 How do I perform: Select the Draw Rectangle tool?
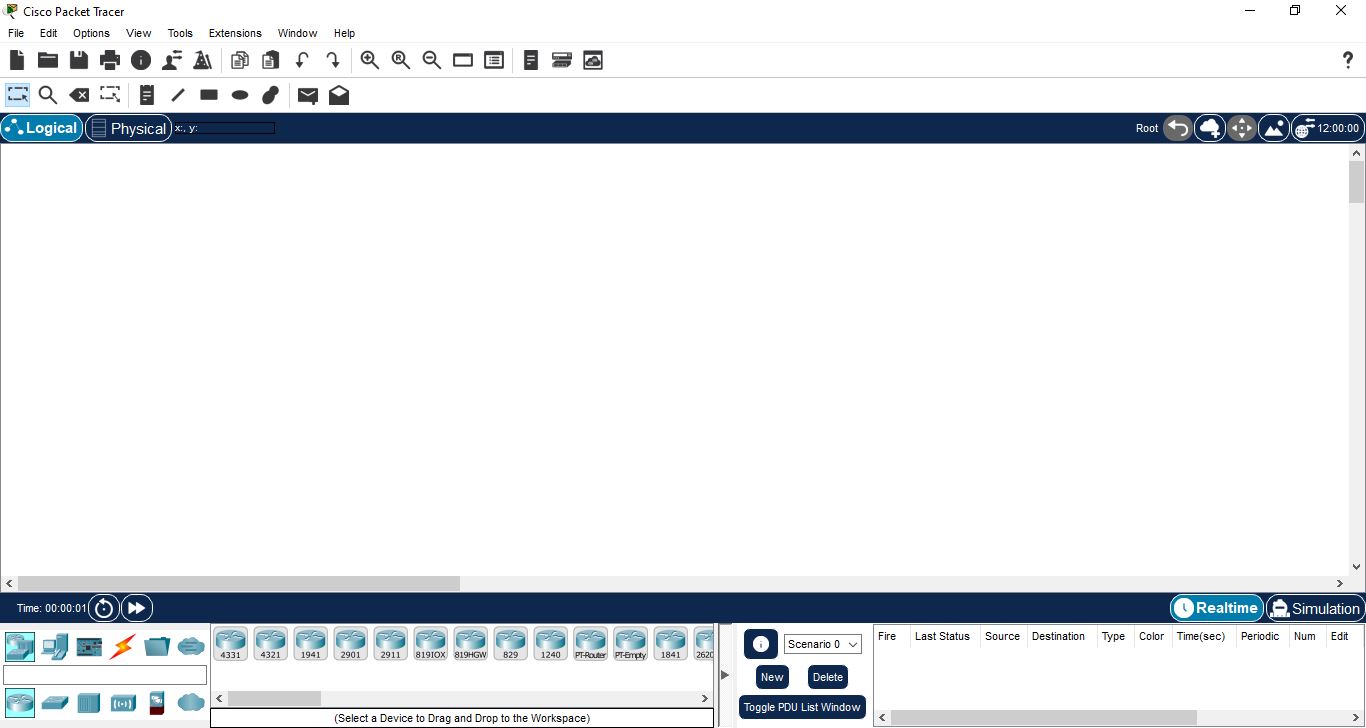209,95
